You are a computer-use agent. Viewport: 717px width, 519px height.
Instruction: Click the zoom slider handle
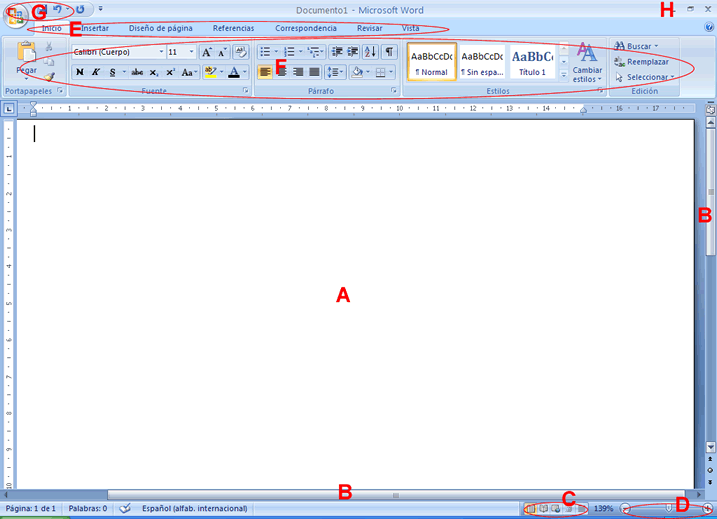click(668, 508)
